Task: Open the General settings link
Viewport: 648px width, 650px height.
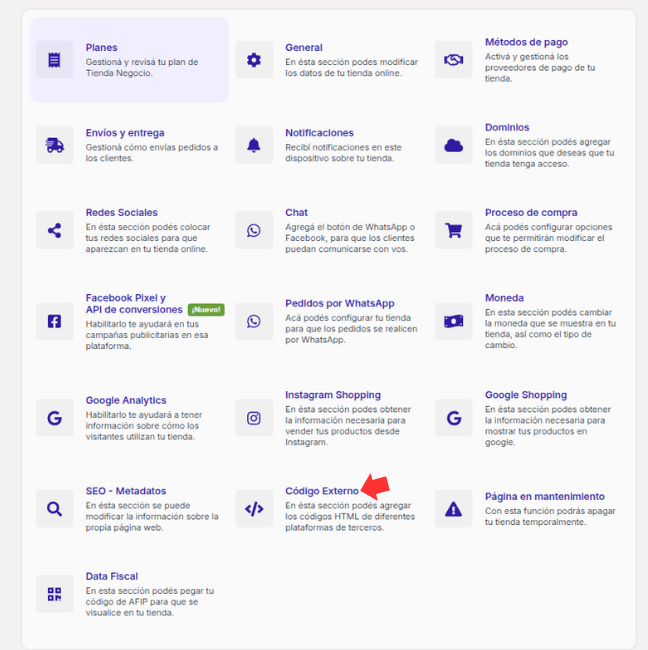Action: click(x=303, y=48)
